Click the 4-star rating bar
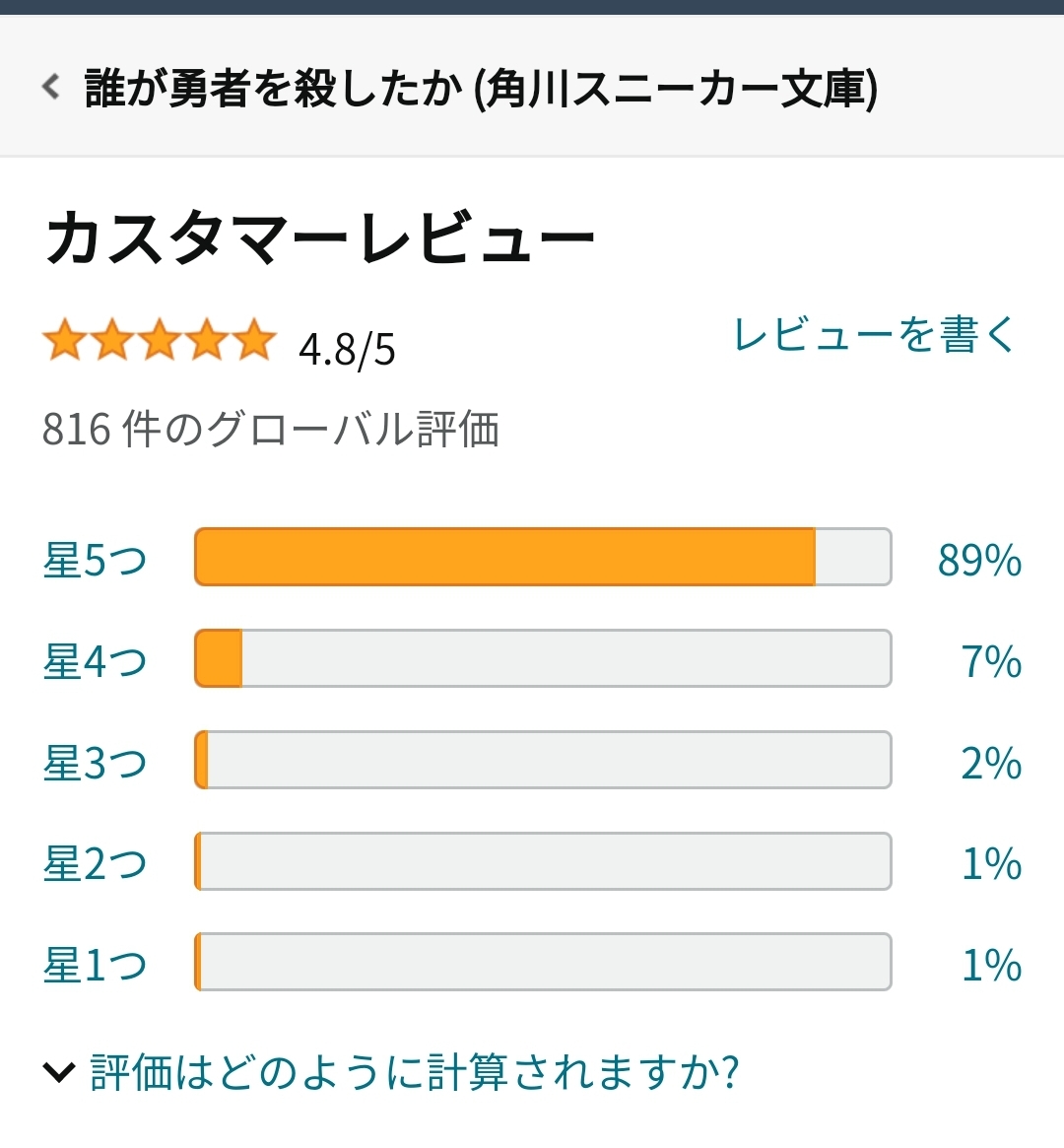The width and height of the screenshot is (1064, 1148). coord(543,658)
